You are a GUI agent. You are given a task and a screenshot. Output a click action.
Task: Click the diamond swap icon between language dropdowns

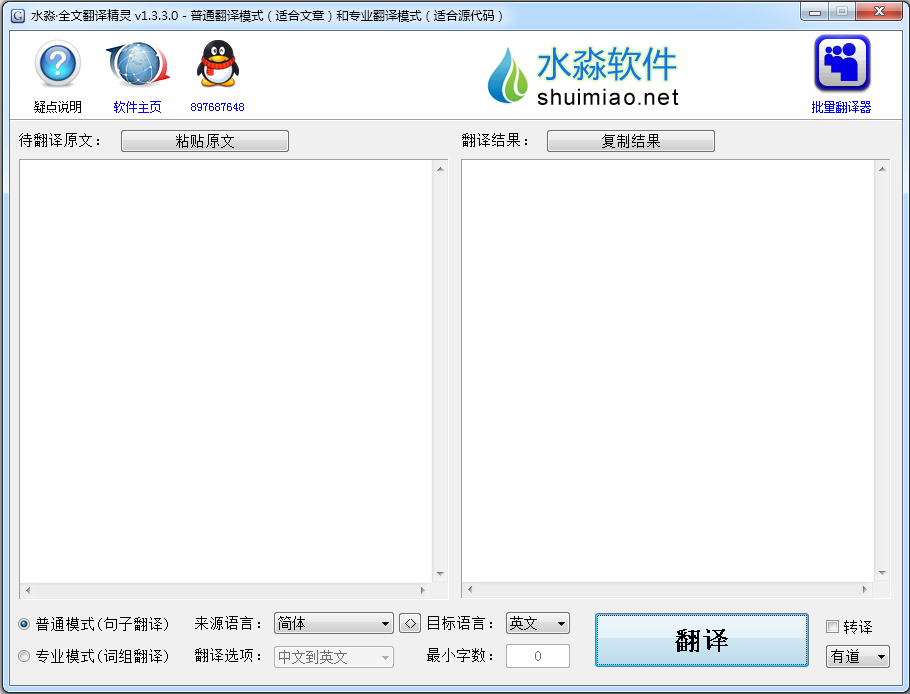[408, 623]
